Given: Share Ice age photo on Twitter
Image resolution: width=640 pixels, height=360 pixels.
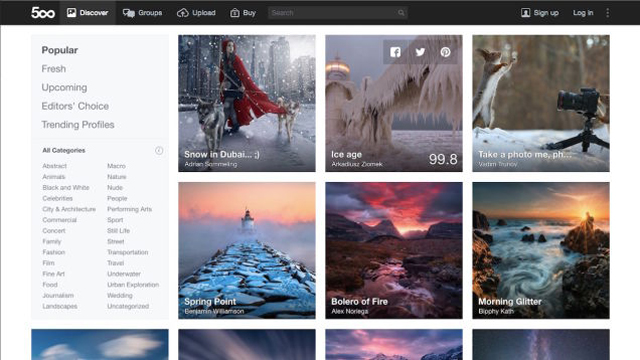Looking at the screenshot, I should [x=420, y=52].
